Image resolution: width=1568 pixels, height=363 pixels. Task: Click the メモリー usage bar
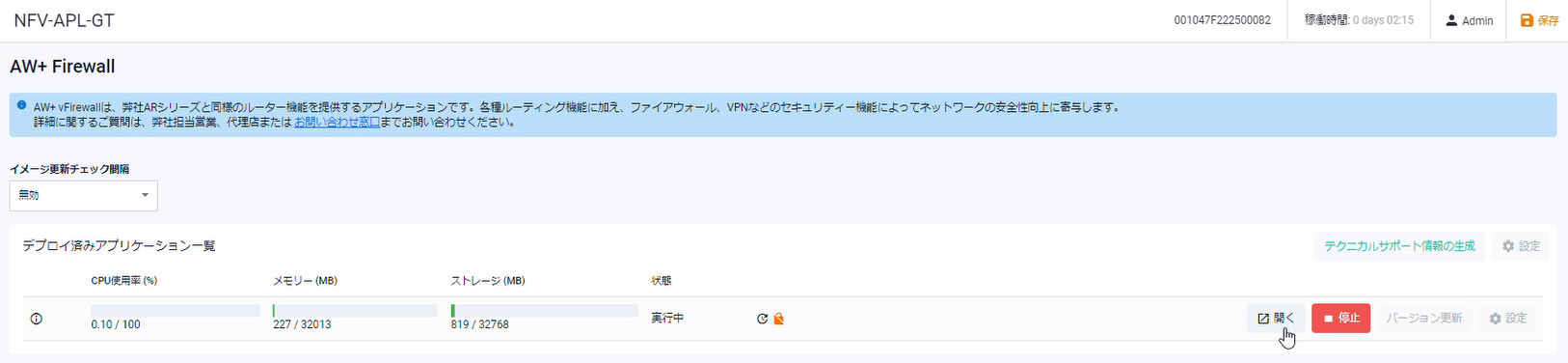tap(355, 311)
